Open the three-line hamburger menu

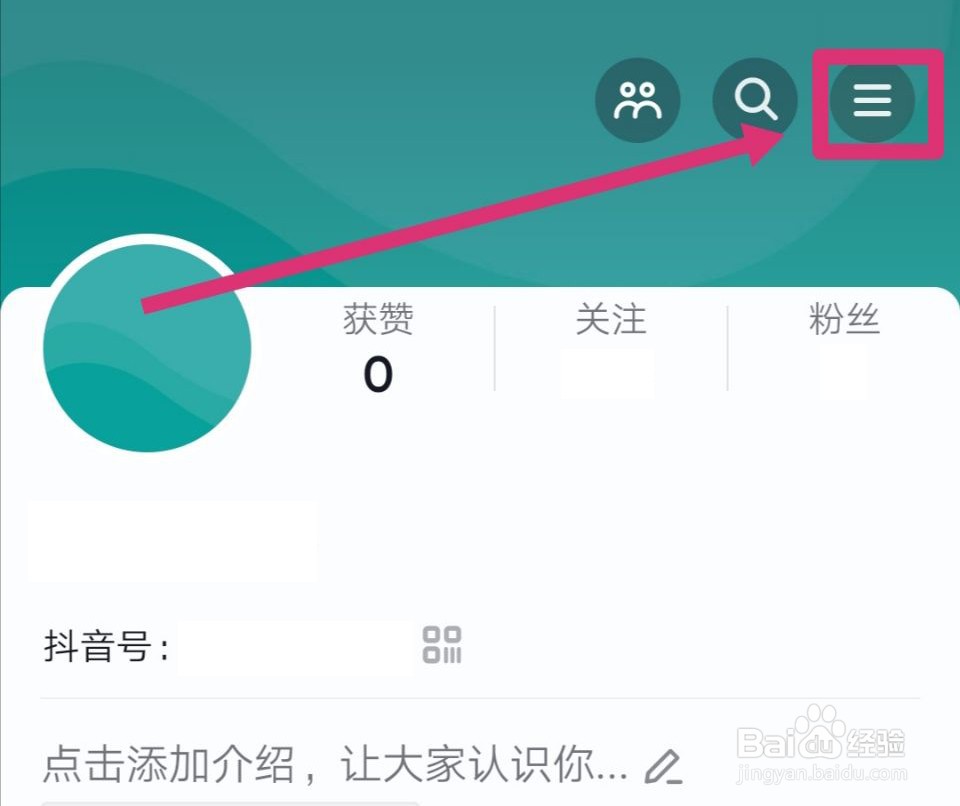(x=872, y=100)
